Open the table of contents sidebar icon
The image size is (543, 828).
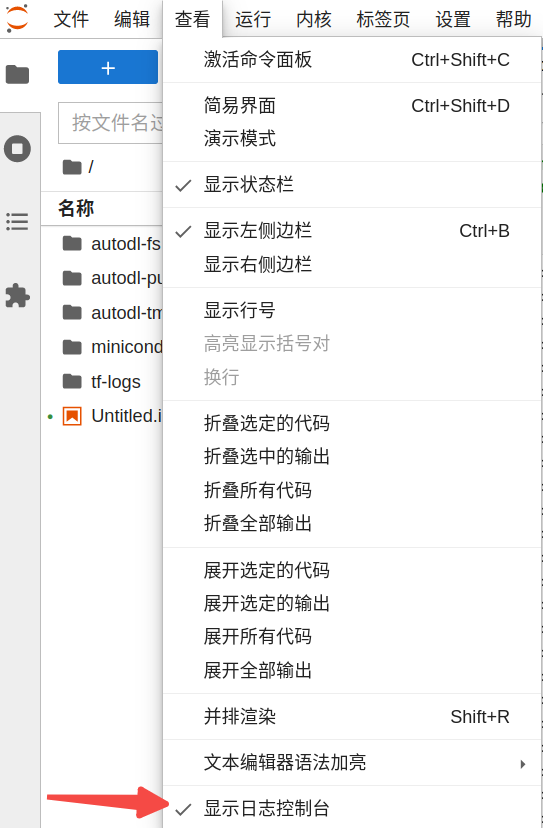click(x=17, y=221)
